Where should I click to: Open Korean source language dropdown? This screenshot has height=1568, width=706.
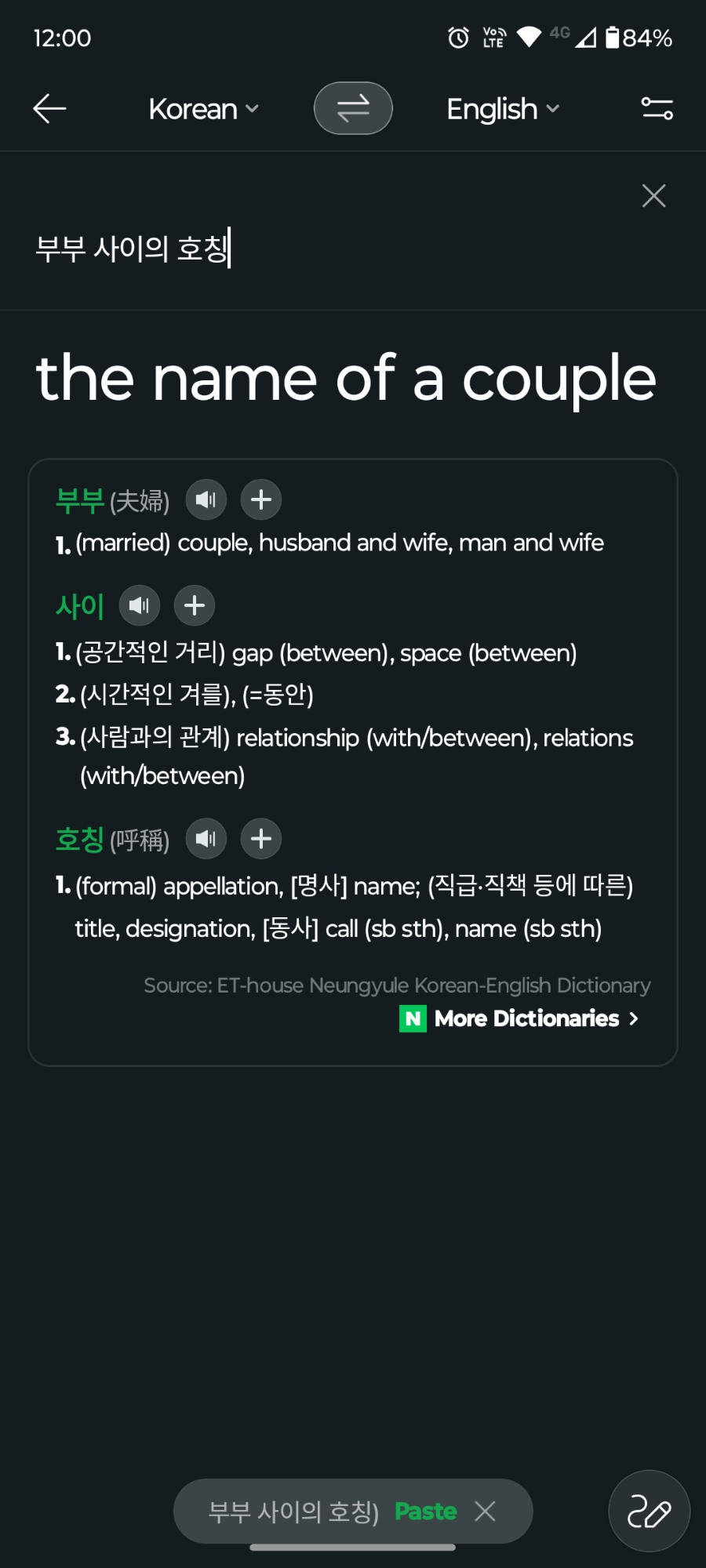tap(203, 109)
